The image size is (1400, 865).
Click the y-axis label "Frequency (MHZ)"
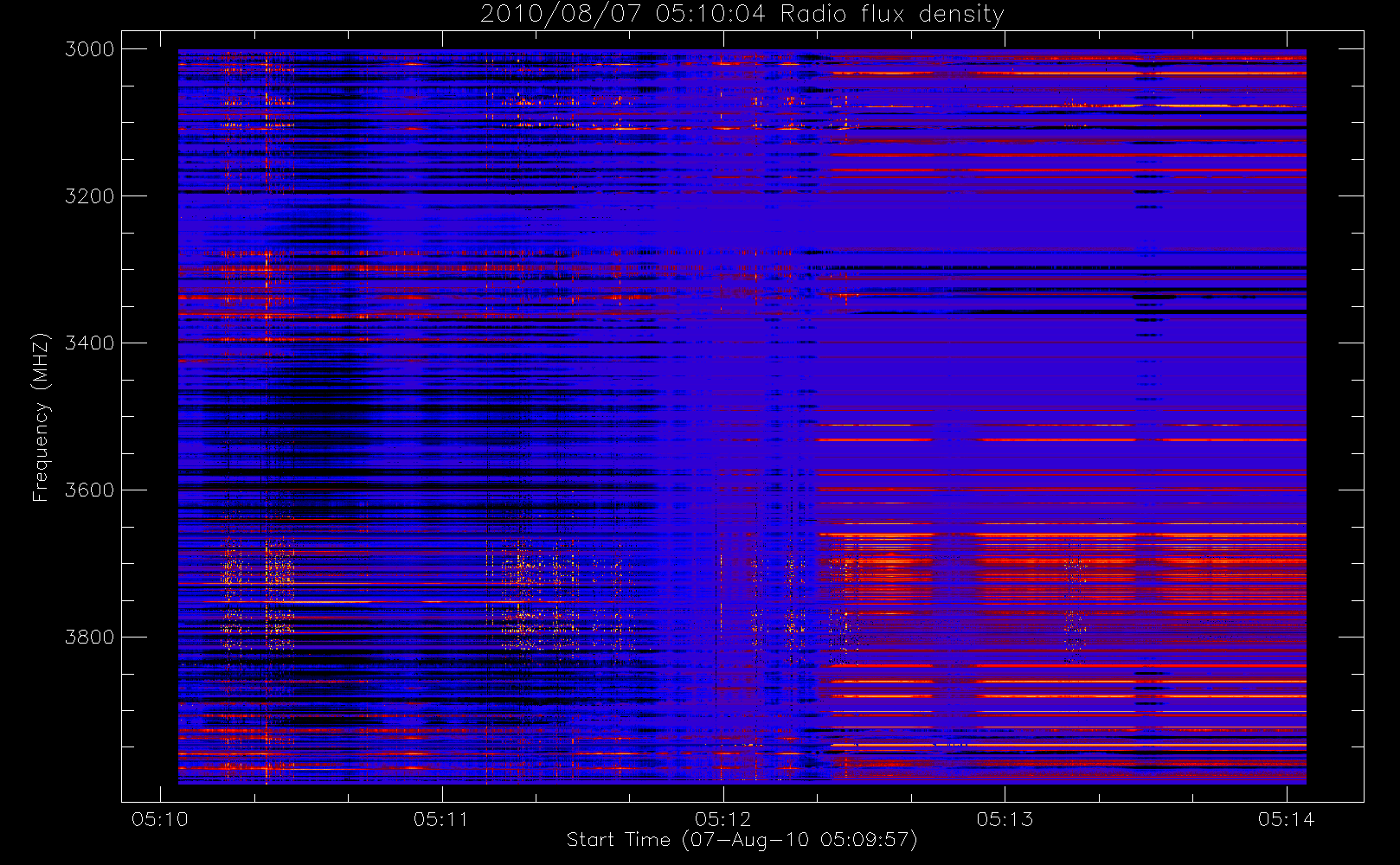40,418
